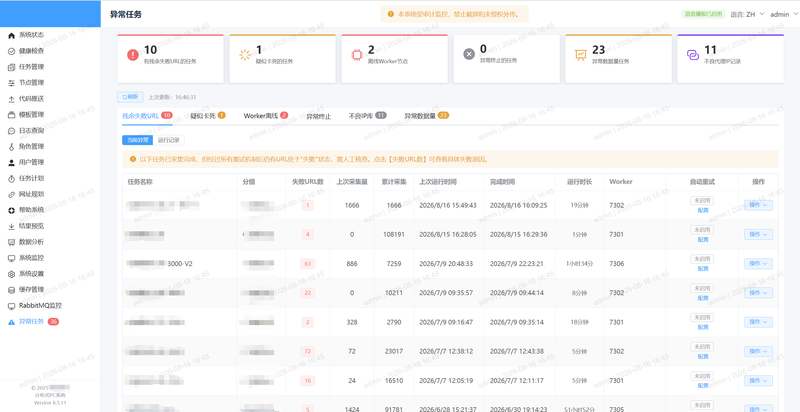Screen dimensions: 800x412
Task: Open the 语言: ZH language dropdown
Action: 747,14
